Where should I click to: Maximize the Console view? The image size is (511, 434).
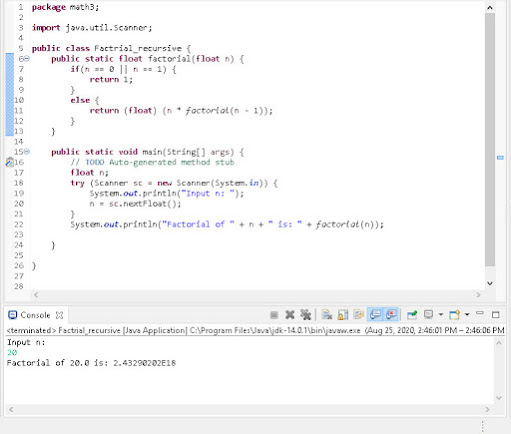496,315
